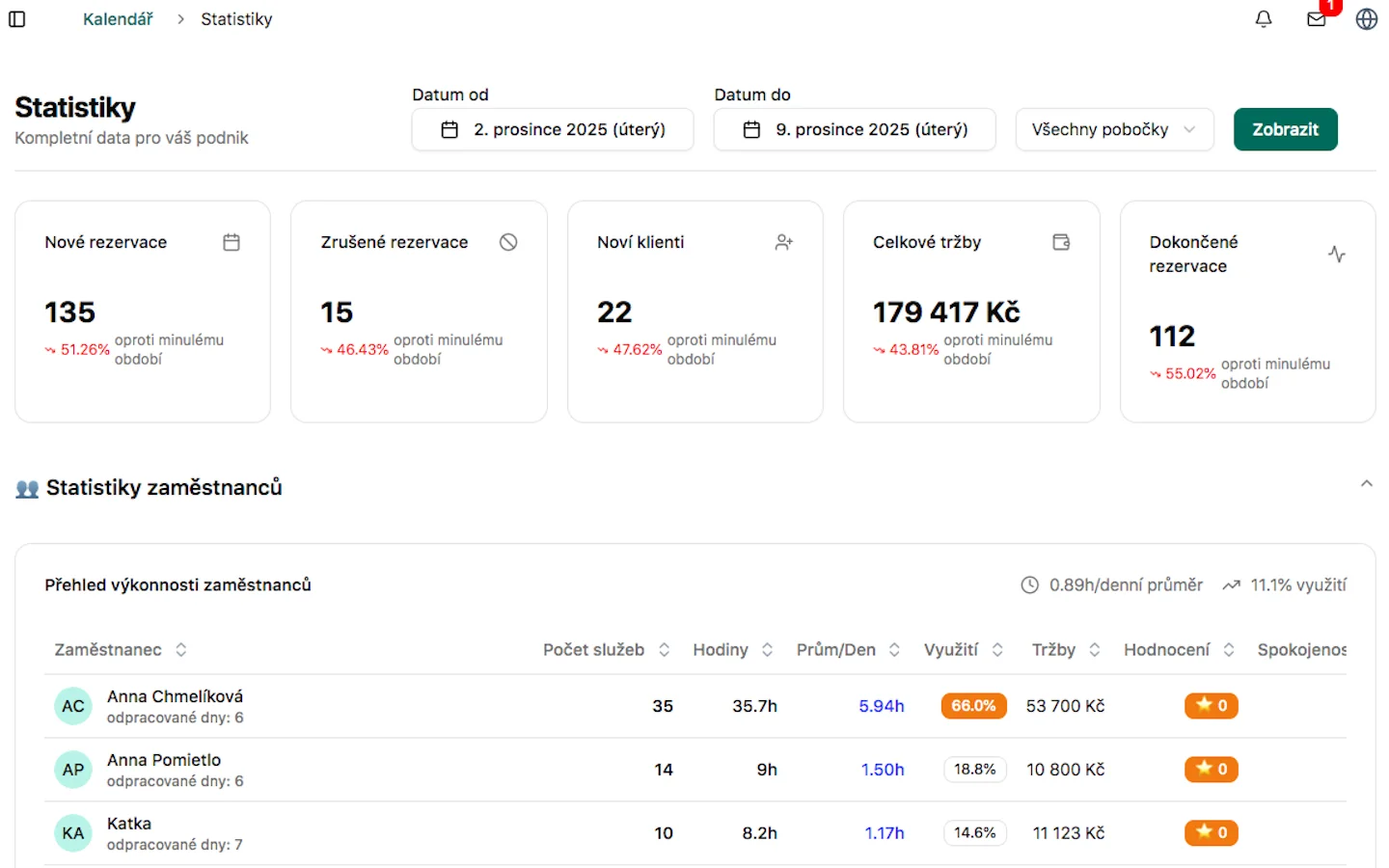Screen dimensions: 1389x868
Task: Click the calendar icon in Datum do field
Action: click(751, 129)
